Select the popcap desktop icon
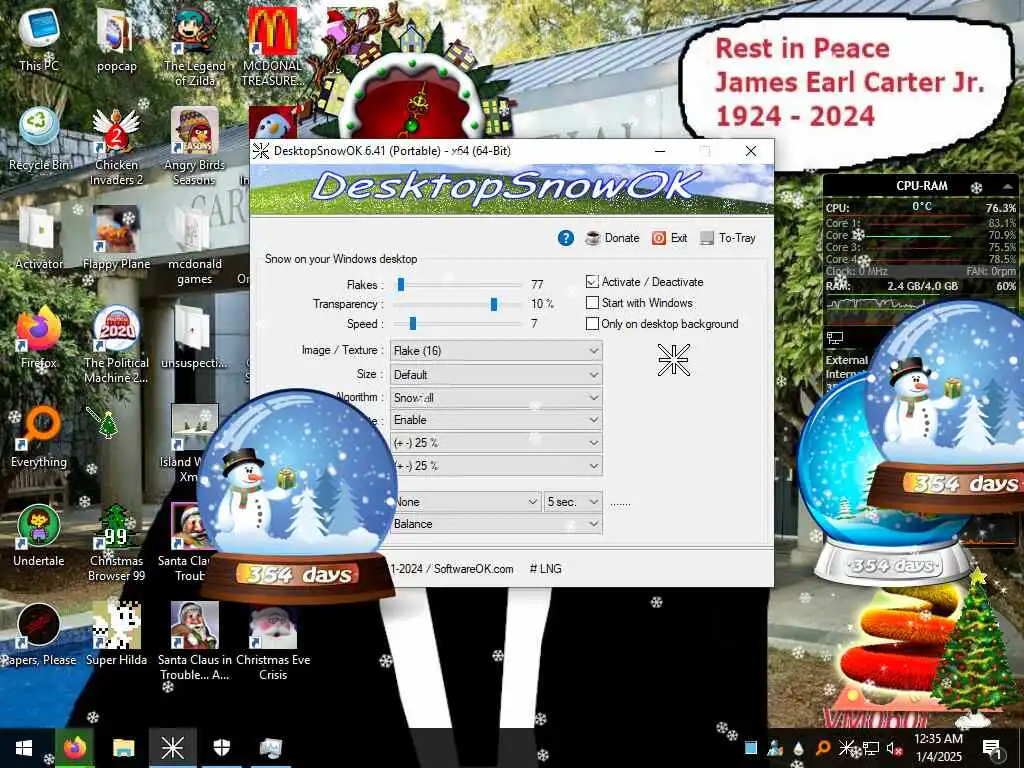 [x=116, y=39]
